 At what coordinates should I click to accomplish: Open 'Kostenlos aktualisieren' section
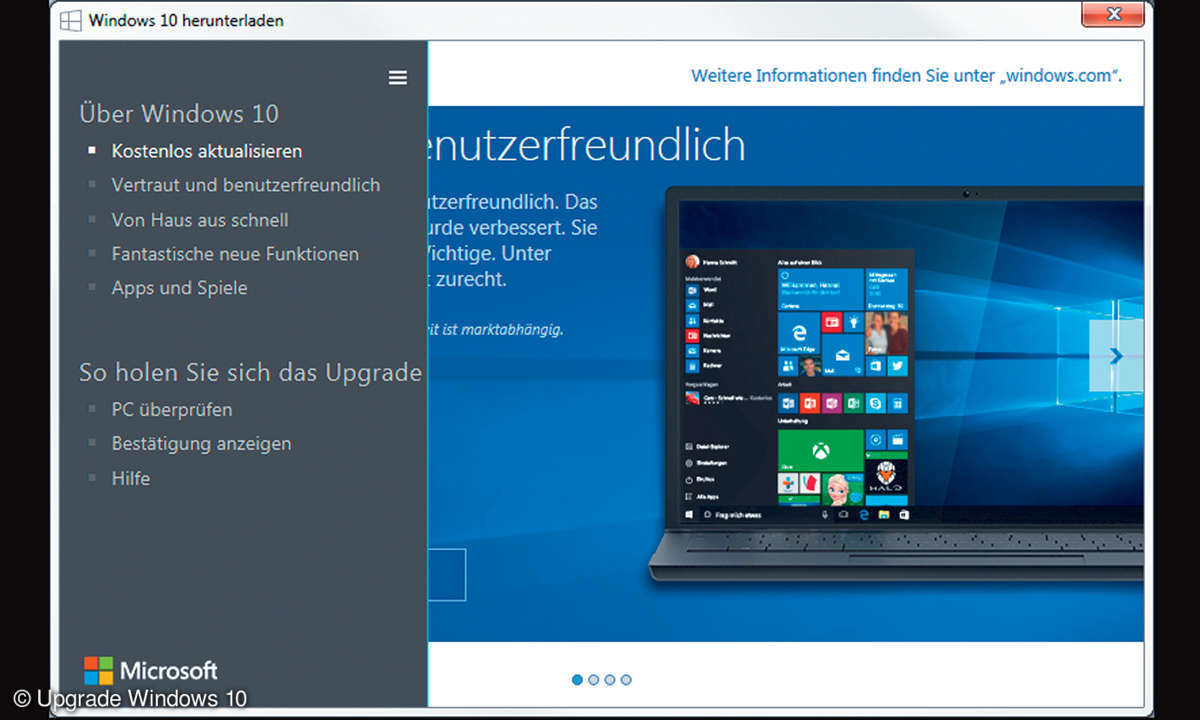[207, 151]
